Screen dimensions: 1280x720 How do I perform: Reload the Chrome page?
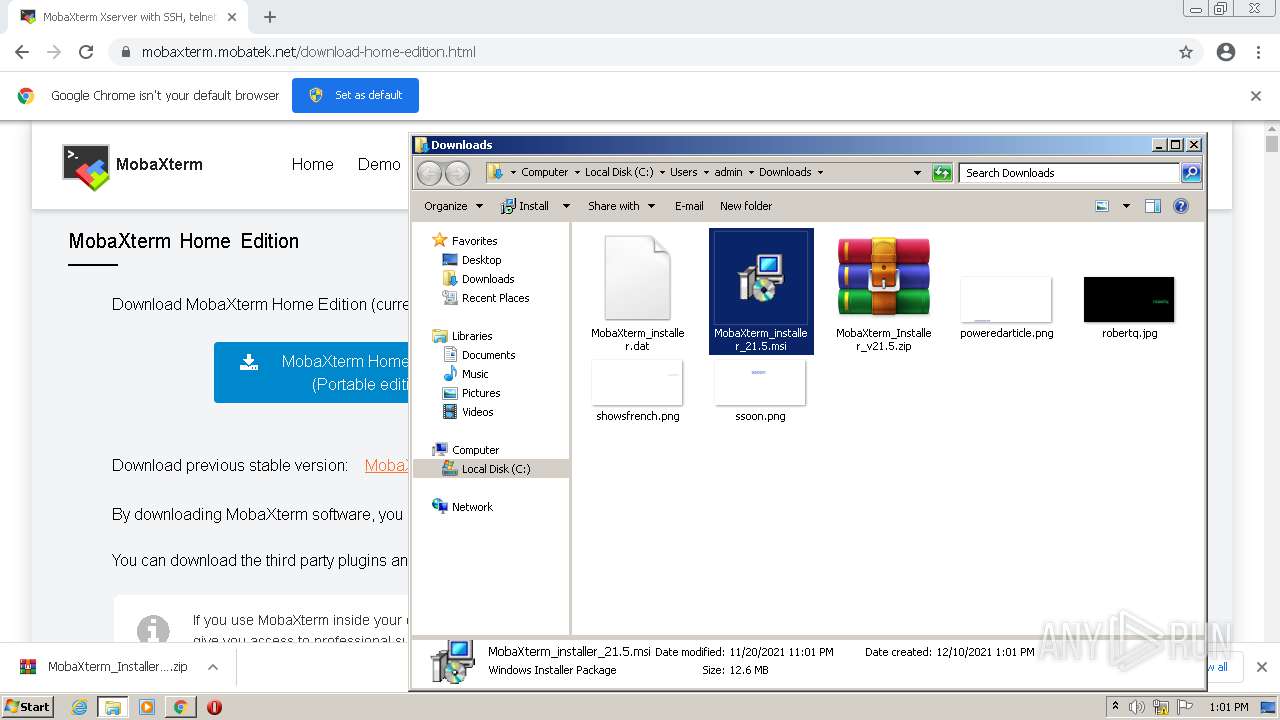86,52
